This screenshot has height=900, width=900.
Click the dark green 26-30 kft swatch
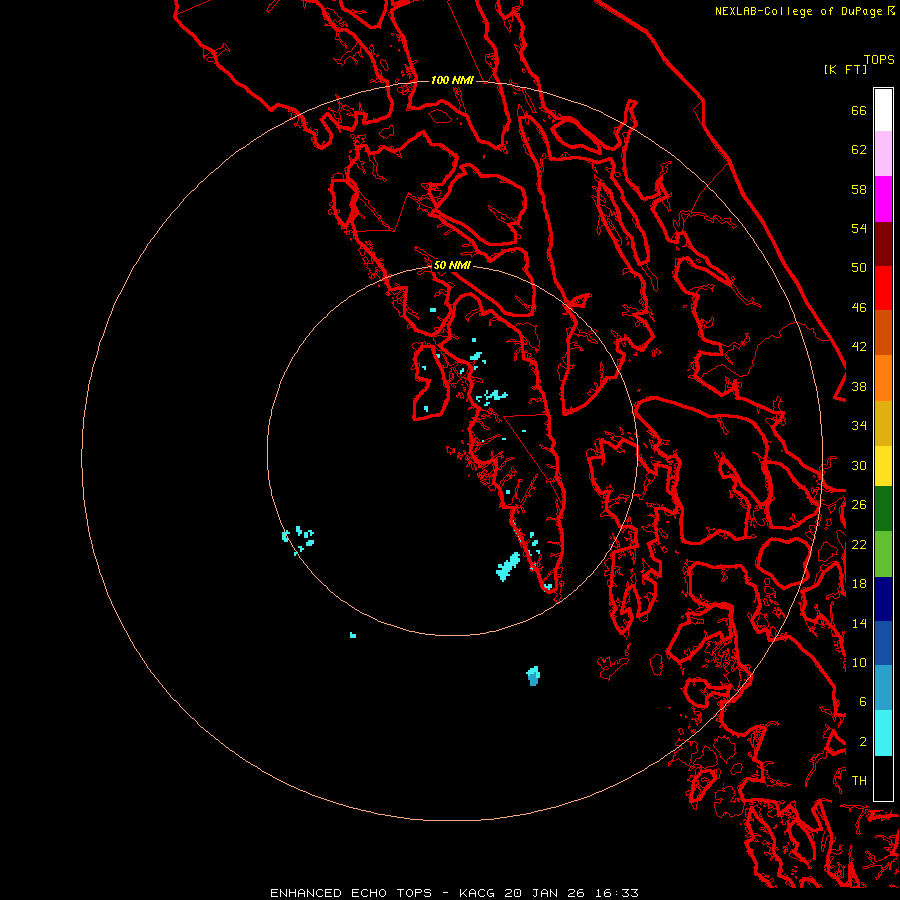pos(883,509)
